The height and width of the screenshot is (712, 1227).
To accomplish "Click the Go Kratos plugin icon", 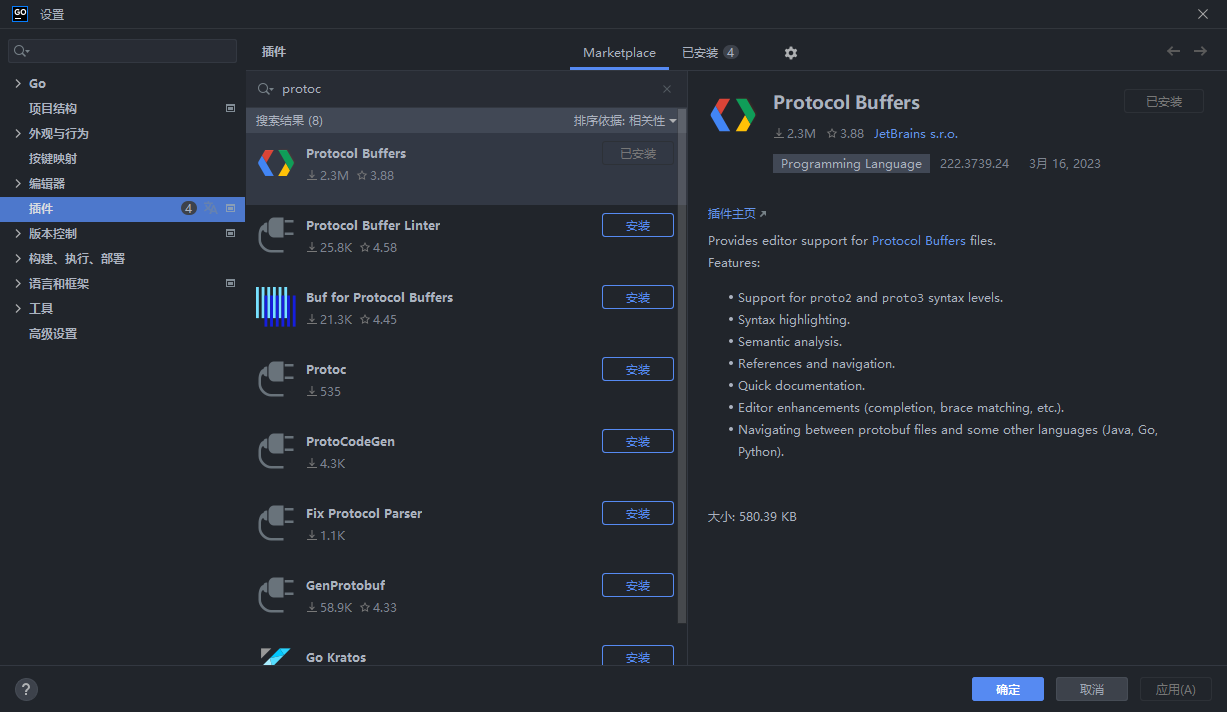I will point(275,657).
